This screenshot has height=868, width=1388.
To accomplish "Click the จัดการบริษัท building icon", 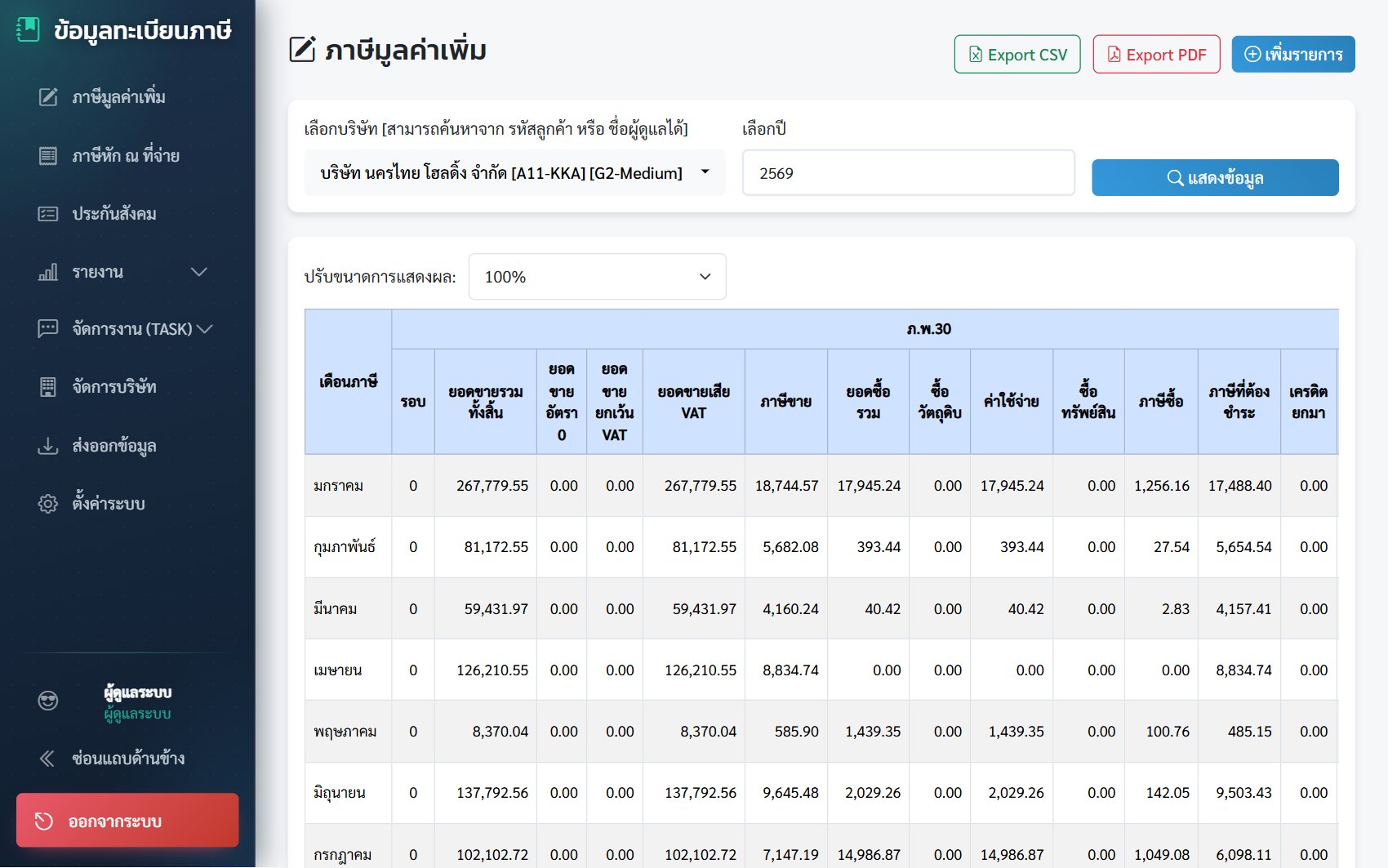I will [x=48, y=387].
